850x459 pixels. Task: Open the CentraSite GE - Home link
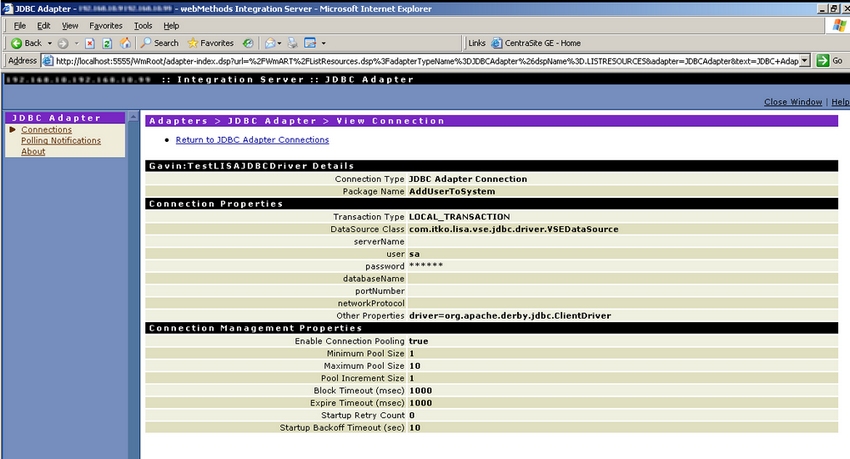click(536, 43)
